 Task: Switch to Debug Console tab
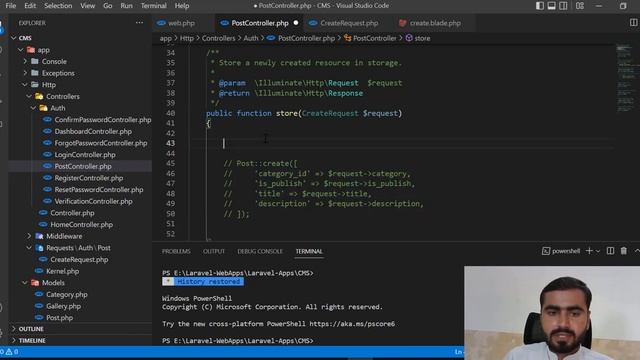pyautogui.click(x=260, y=251)
